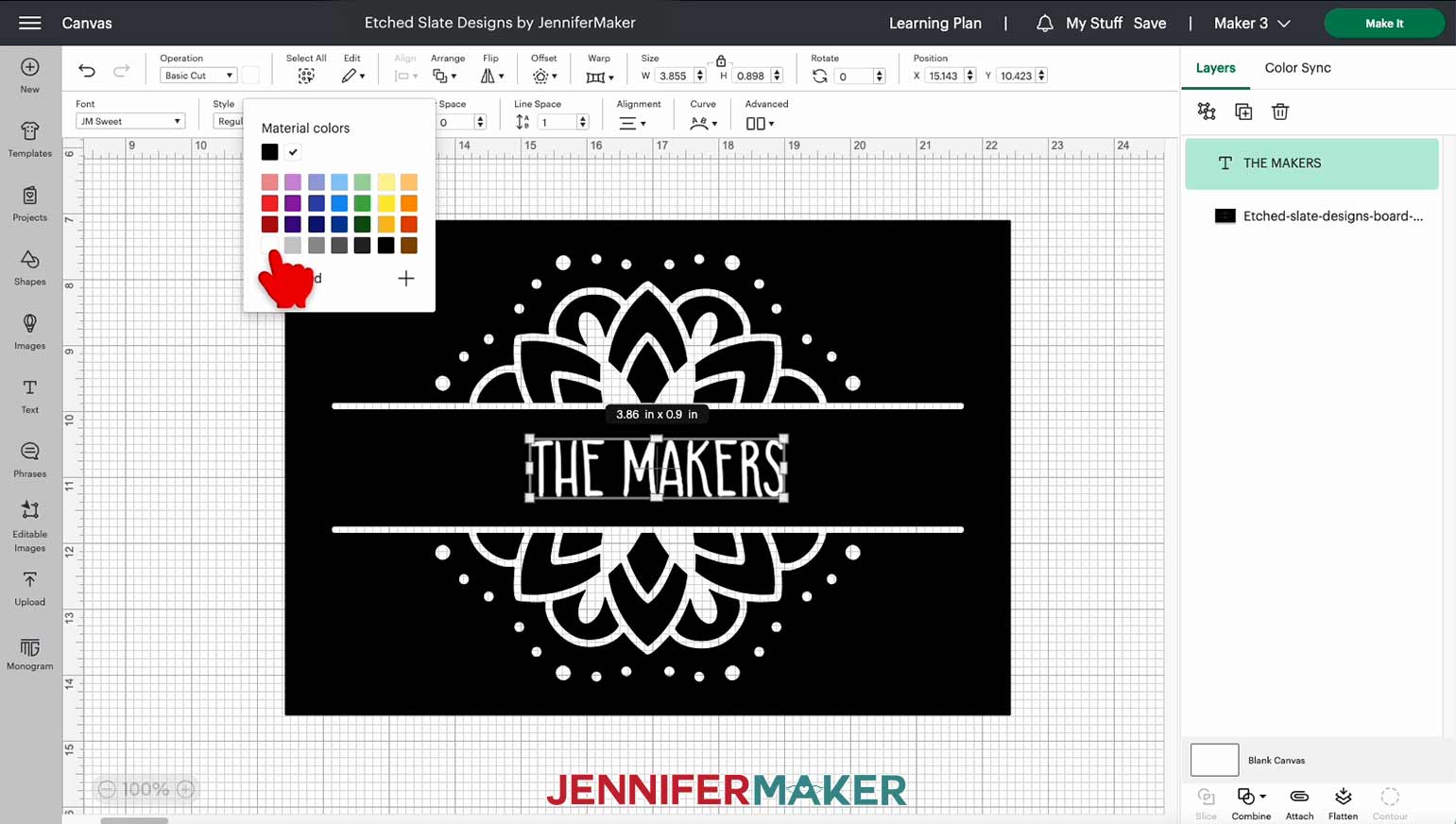Pick the bright yellow color swatch

point(385,203)
